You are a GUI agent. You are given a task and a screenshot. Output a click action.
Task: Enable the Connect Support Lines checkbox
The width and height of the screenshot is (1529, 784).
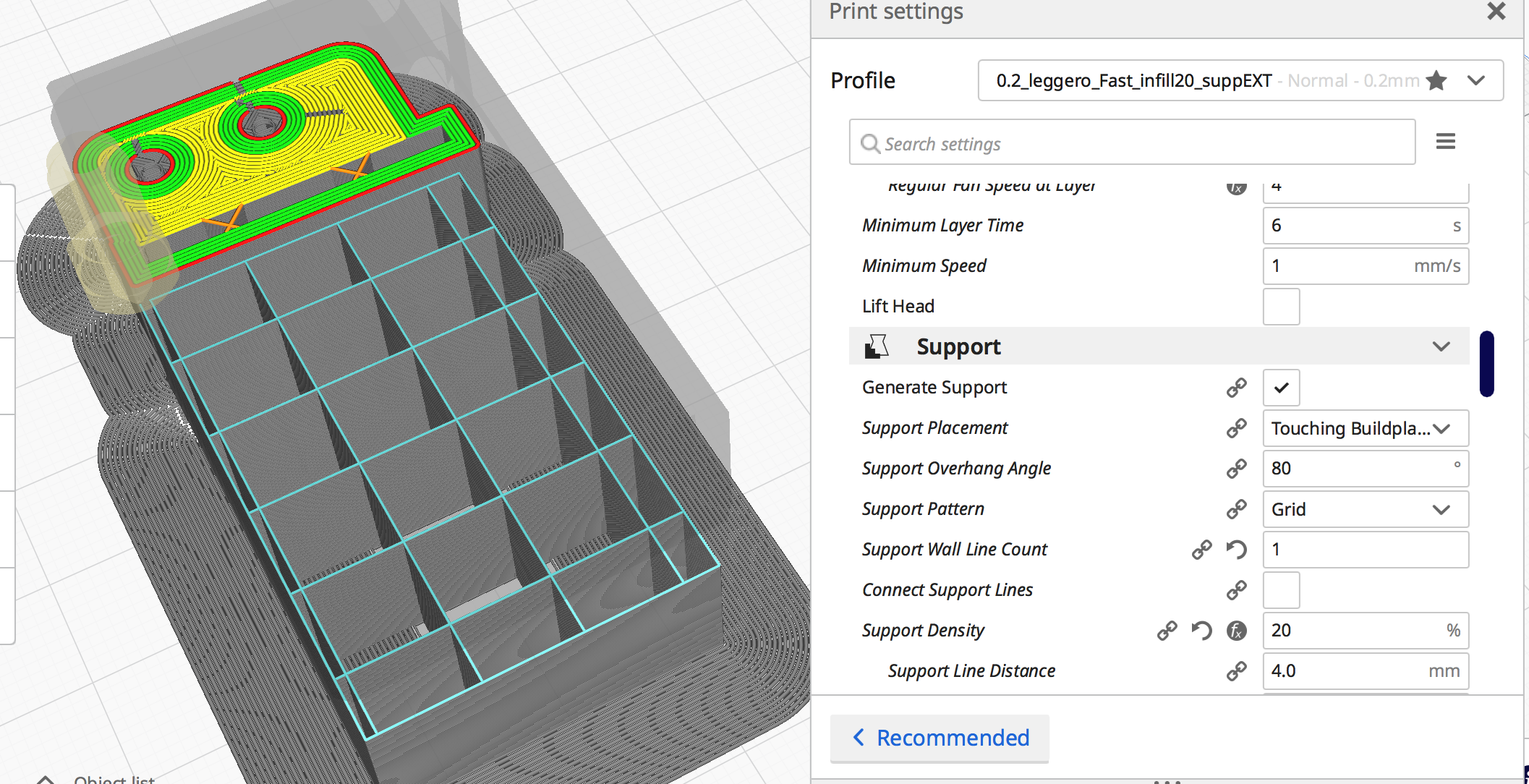[1281, 590]
